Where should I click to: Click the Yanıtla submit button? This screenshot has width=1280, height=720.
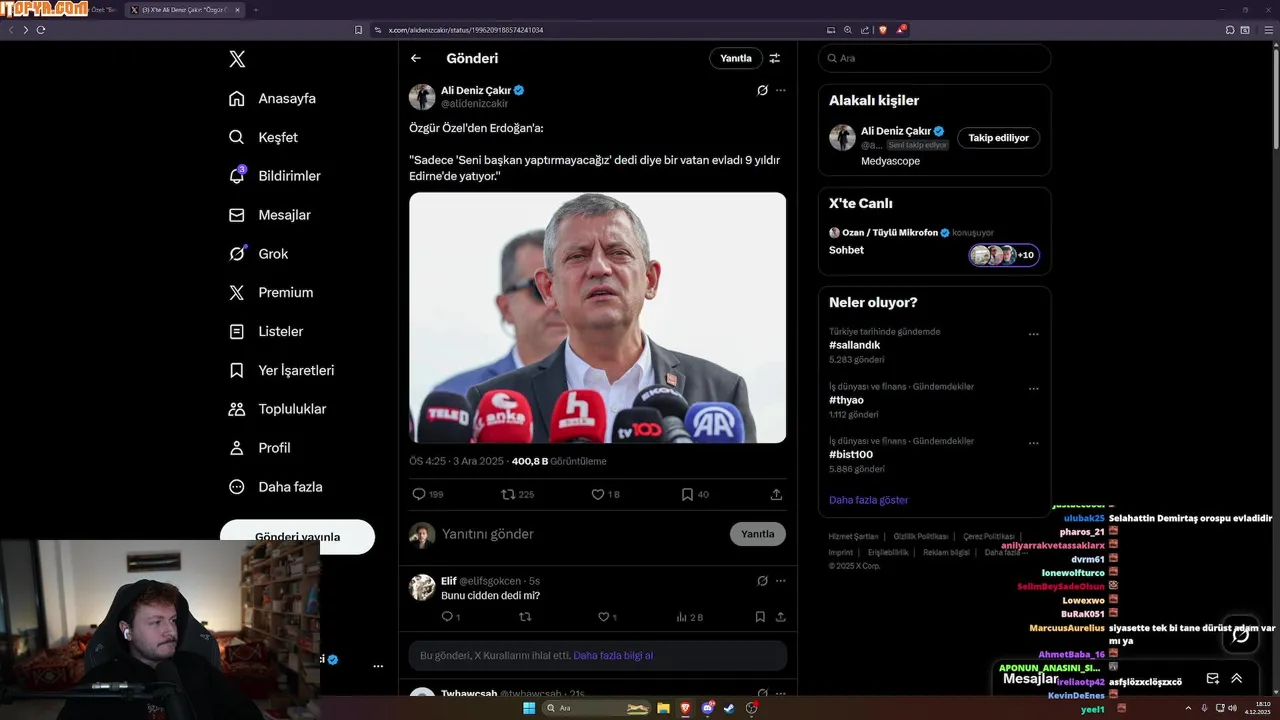[758, 534]
